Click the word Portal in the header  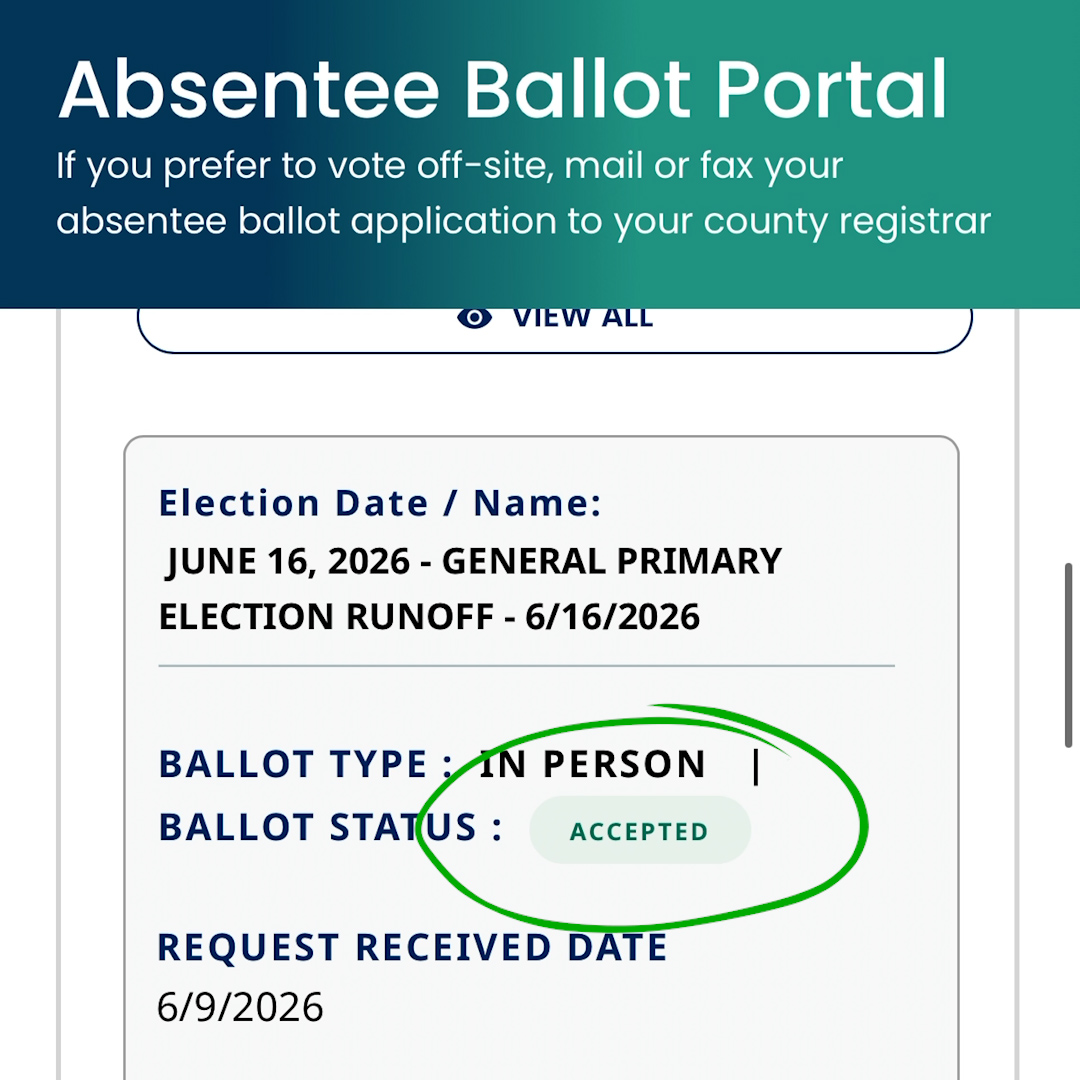click(832, 90)
